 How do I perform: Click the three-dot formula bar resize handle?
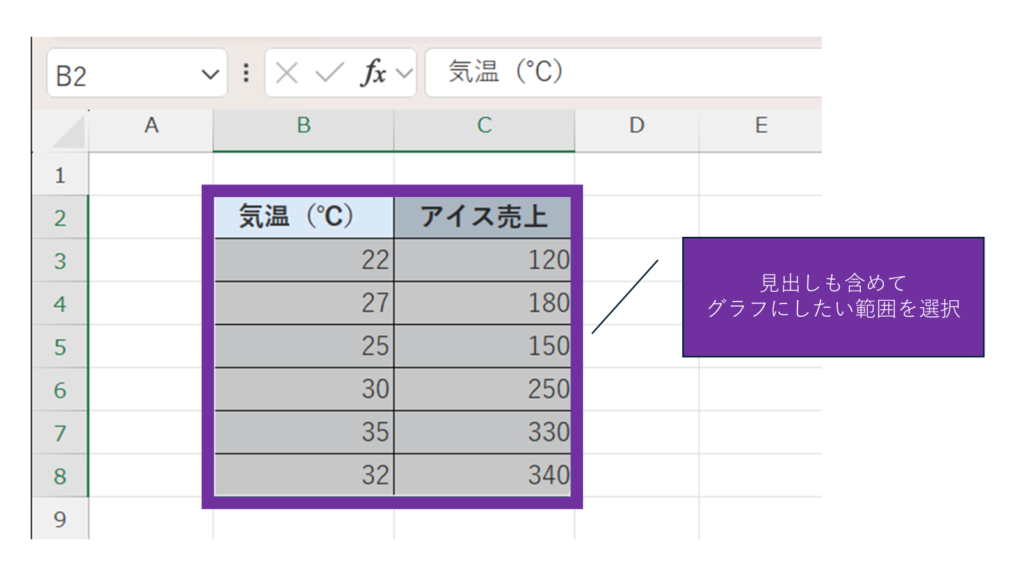(246, 73)
